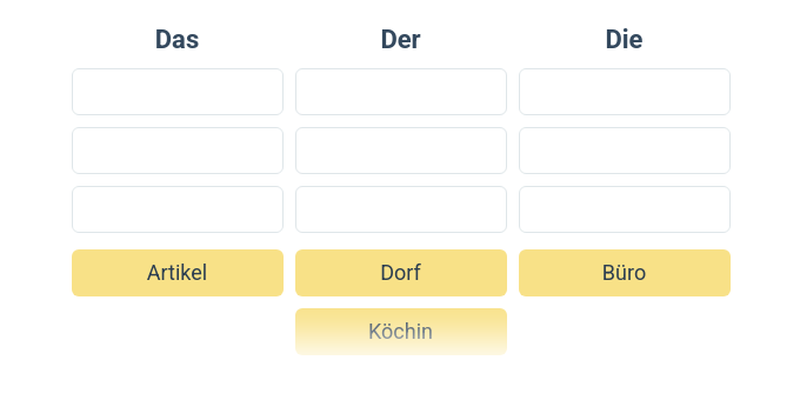Select the Der column heading
The image size is (800, 400).
[400, 39]
